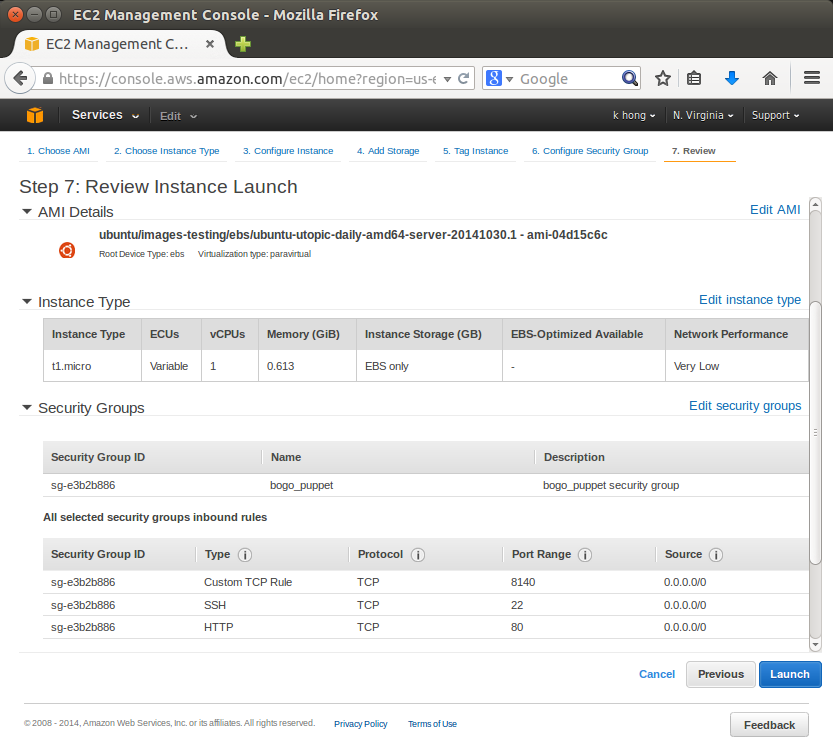Click the AWS orange cube logo

click(35, 115)
